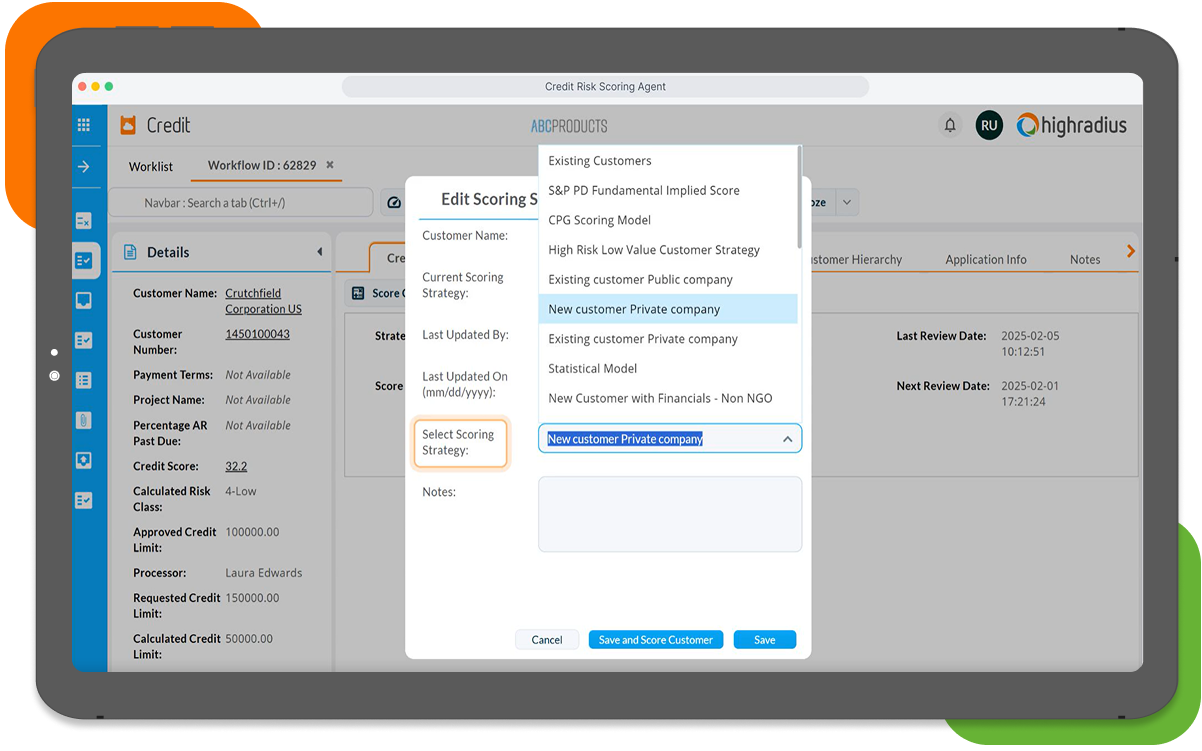Cancel the Edit Scoring Strategy dialog
The height and width of the screenshot is (751, 1202).
pos(547,639)
